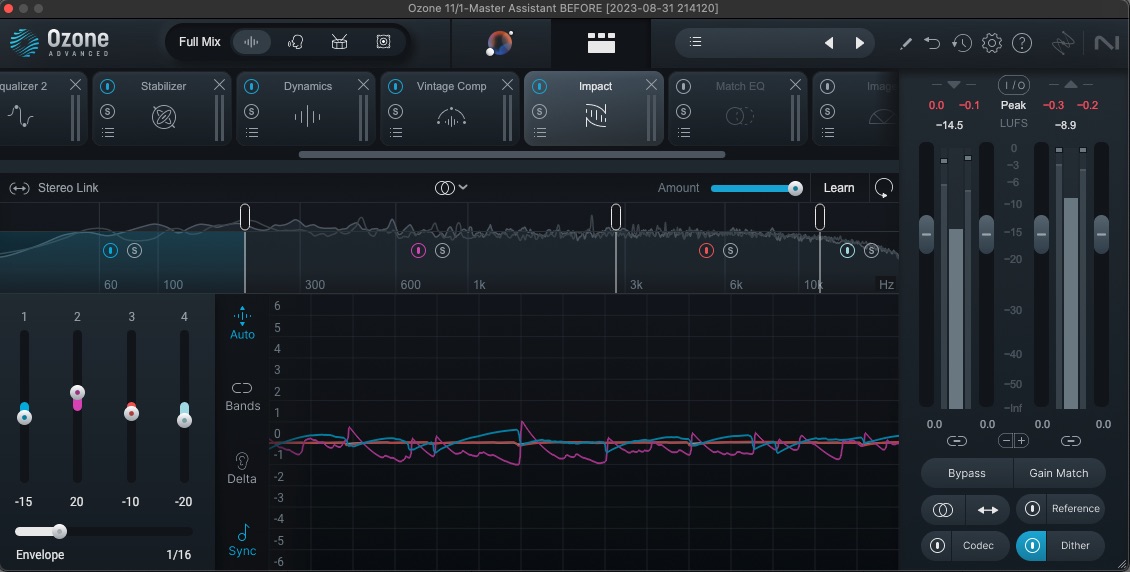Enable Auto scale view
1130x572 pixels.
(x=242, y=323)
